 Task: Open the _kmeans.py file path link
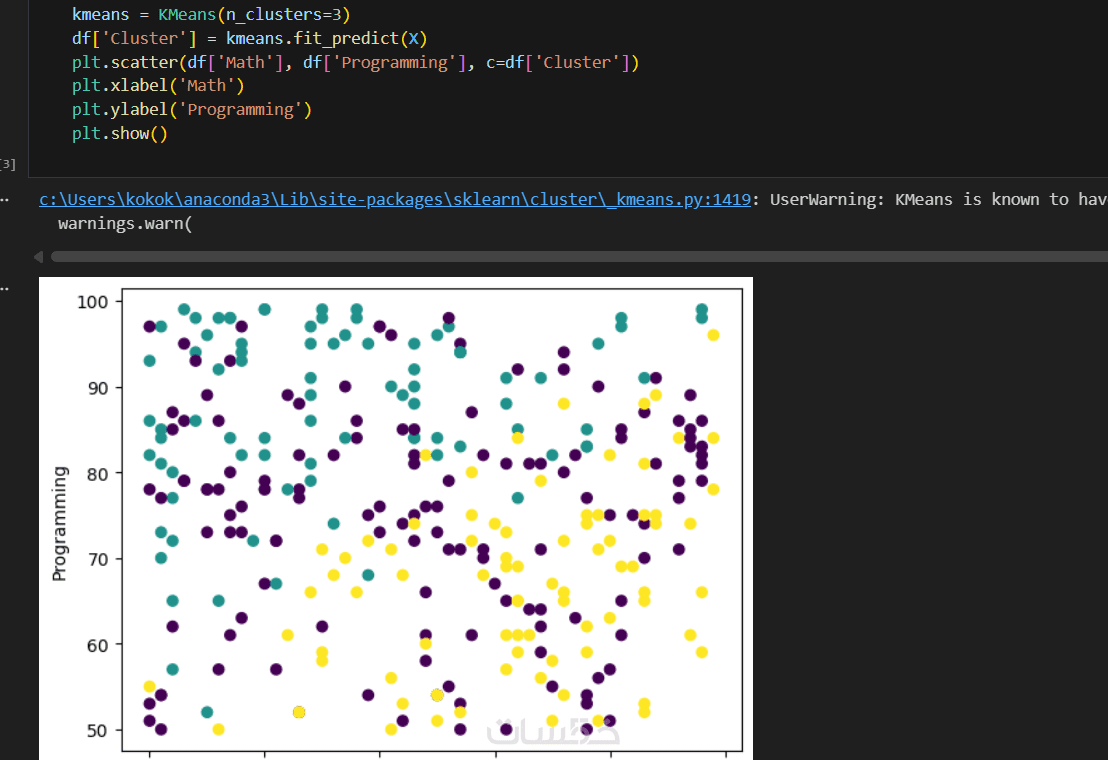tap(395, 199)
